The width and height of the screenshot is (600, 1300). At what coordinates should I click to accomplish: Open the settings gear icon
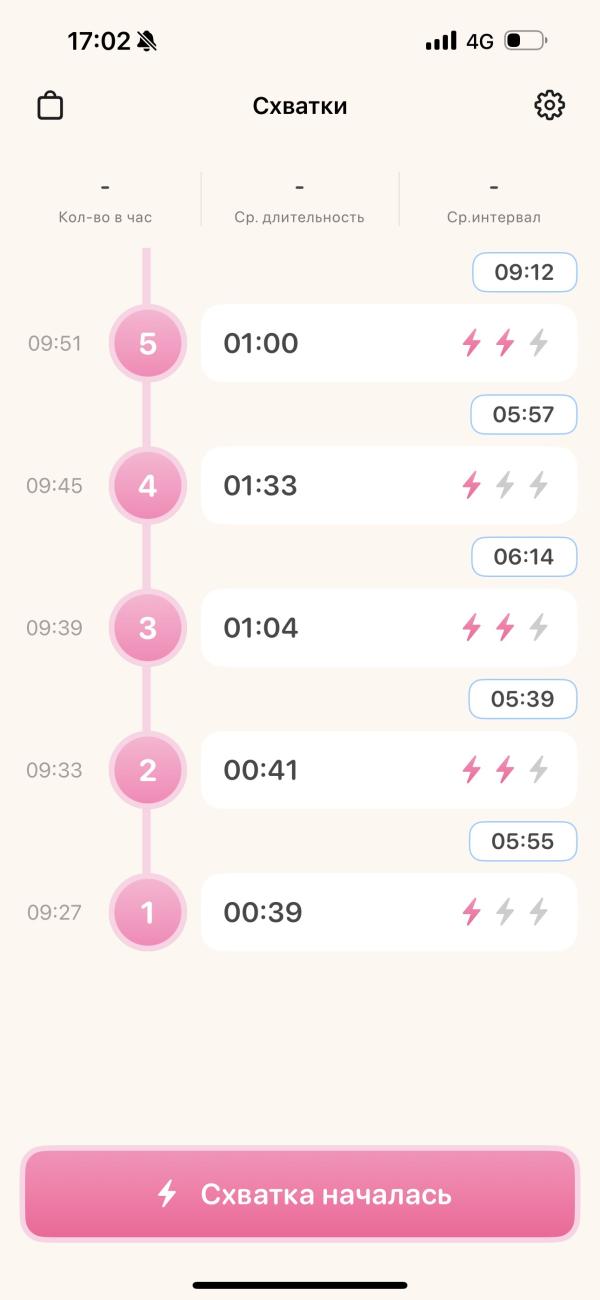coord(549,105)
